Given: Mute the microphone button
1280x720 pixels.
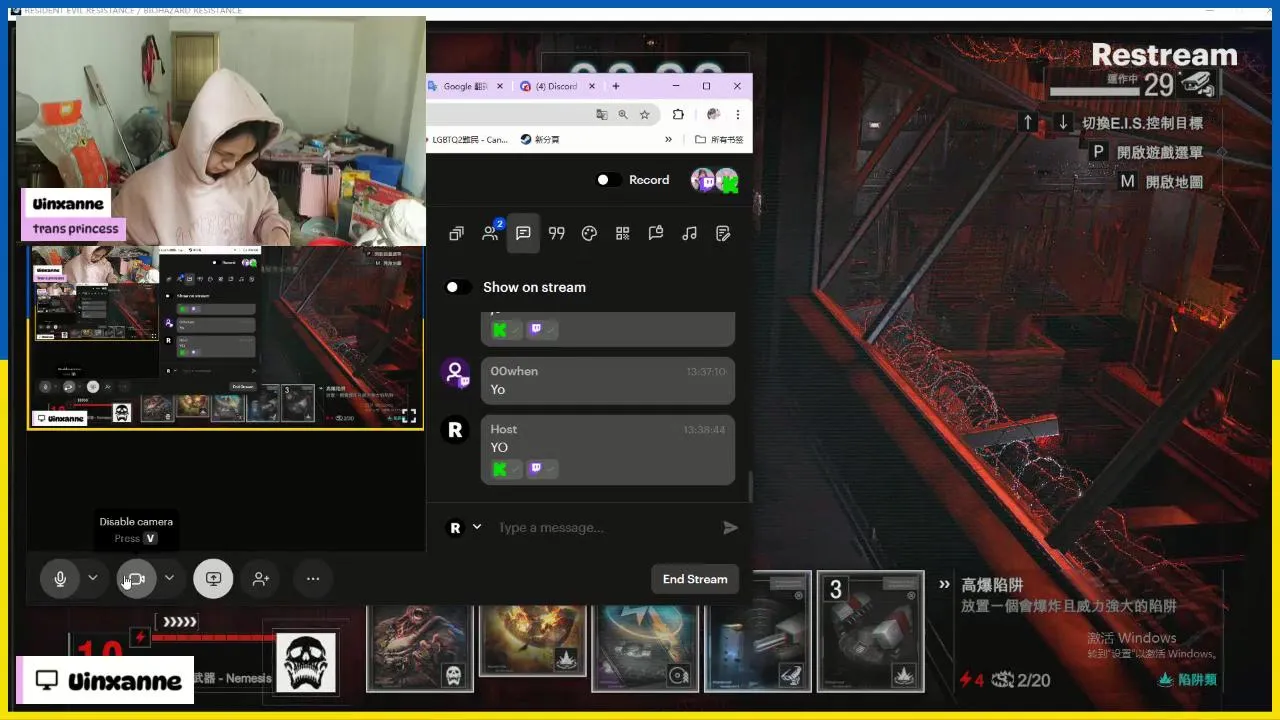Looking at the screenshot, I should (x=60, y=578).
